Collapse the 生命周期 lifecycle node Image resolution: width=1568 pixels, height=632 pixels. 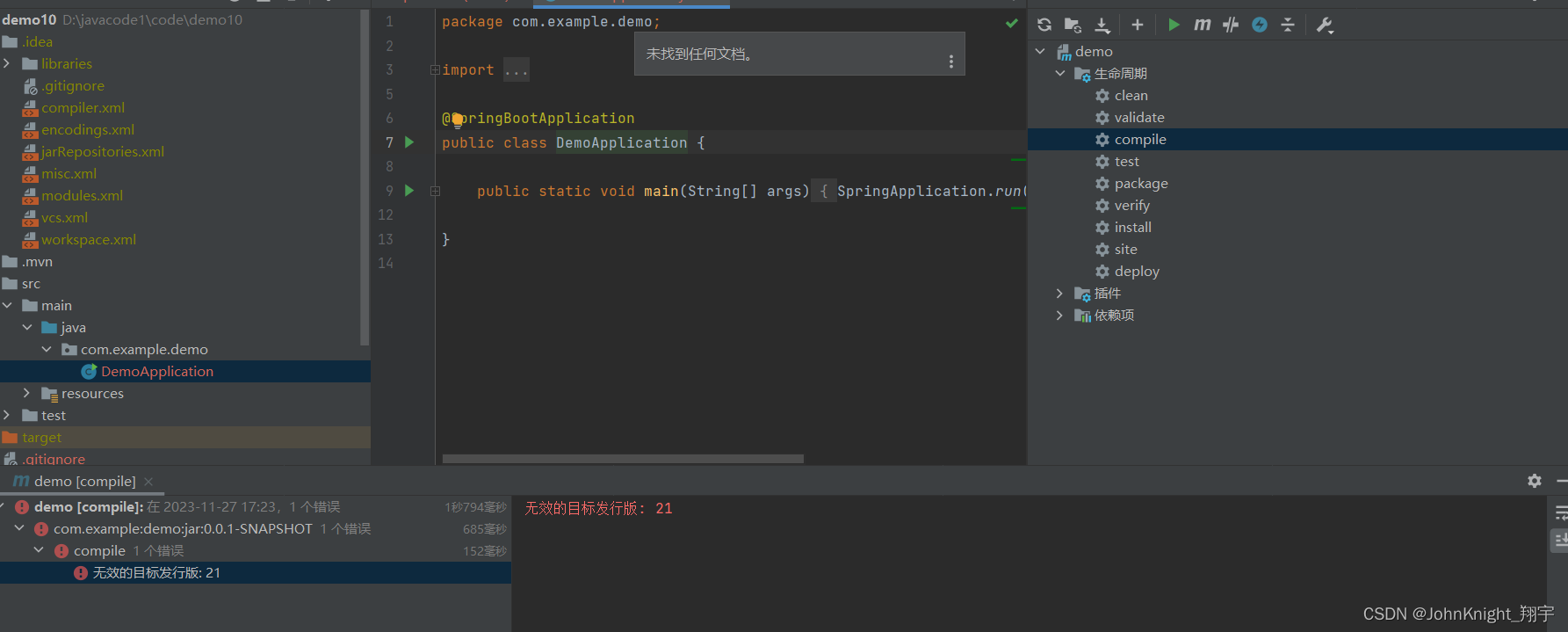point(1060,73)
